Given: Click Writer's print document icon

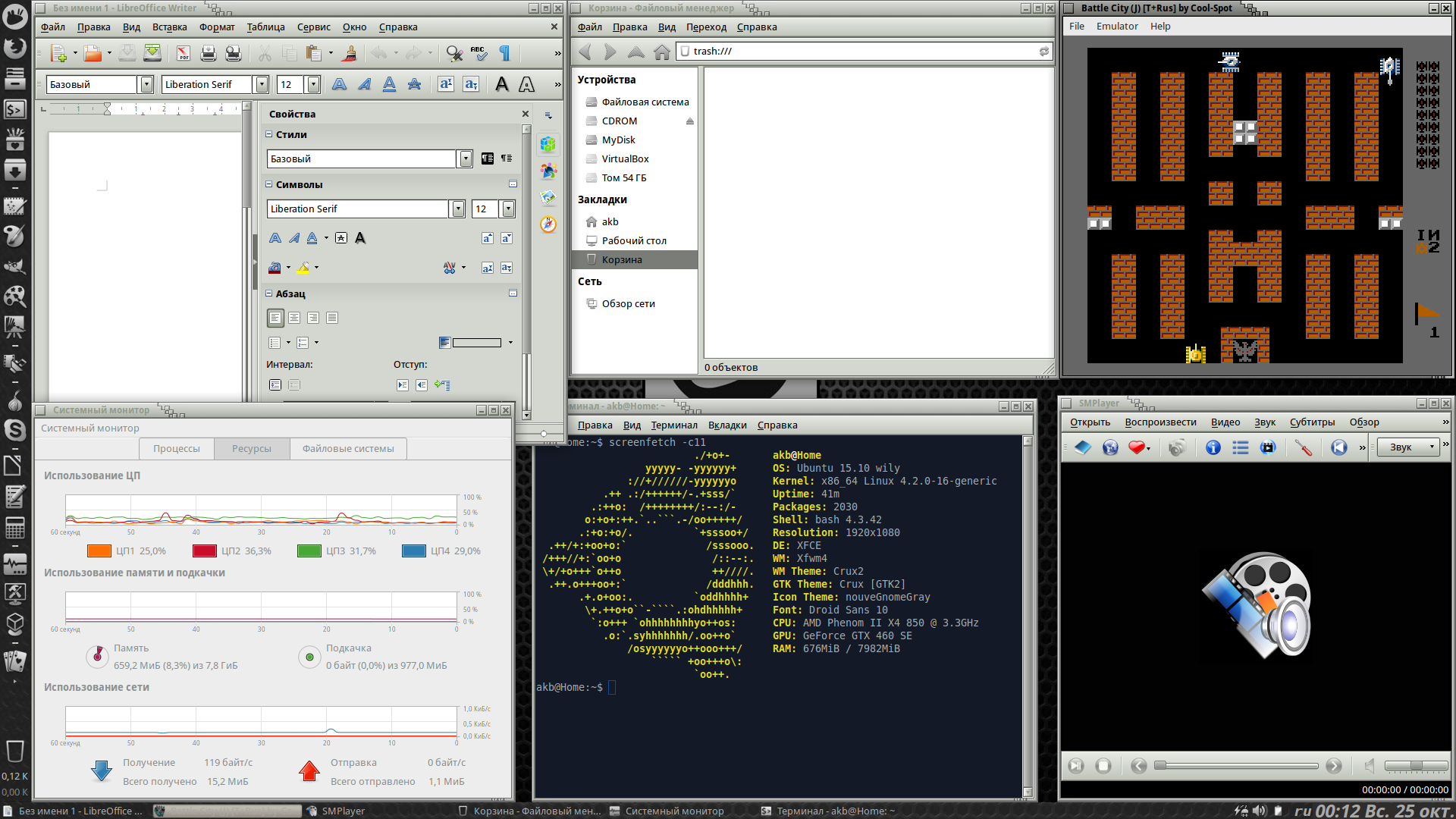Looking at the screenshot, I should point(209,53).
